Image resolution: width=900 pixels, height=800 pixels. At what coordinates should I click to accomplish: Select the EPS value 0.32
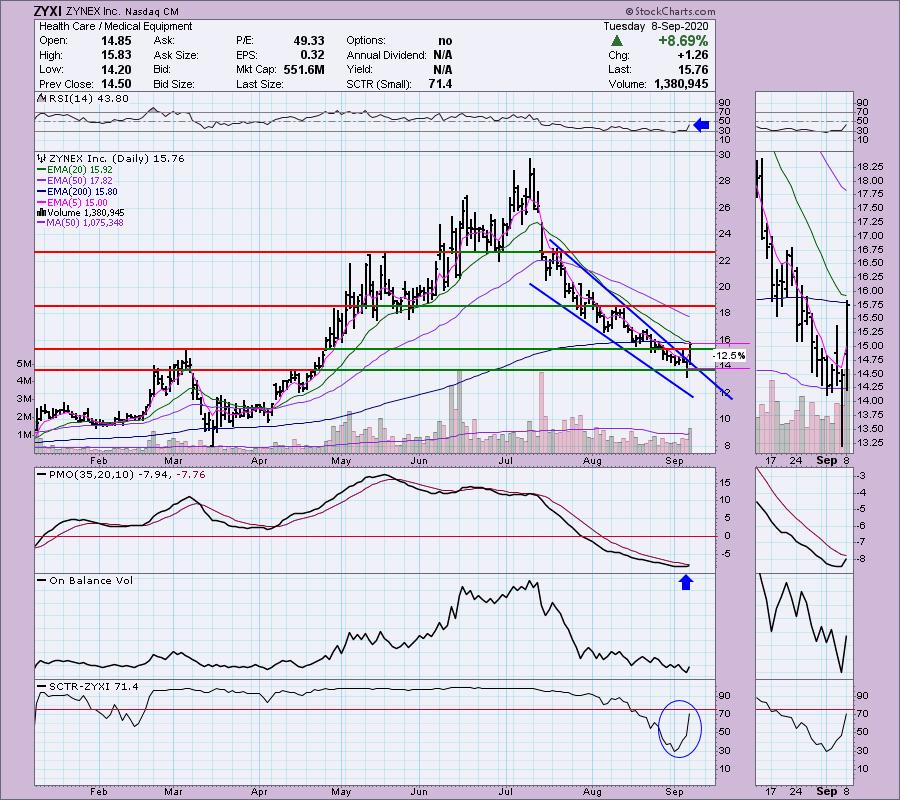[x=312, y=55]
